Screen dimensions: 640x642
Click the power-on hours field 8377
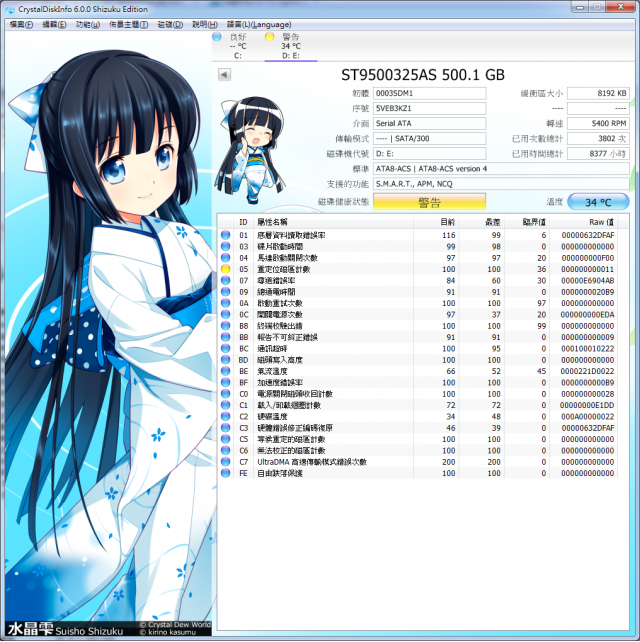[x=598, y=154]
